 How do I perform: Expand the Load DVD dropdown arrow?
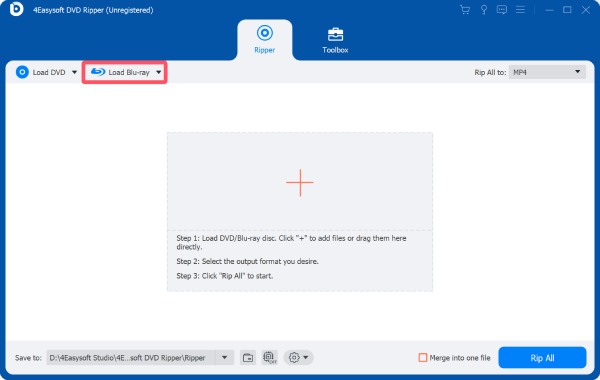tap(74, 72)
